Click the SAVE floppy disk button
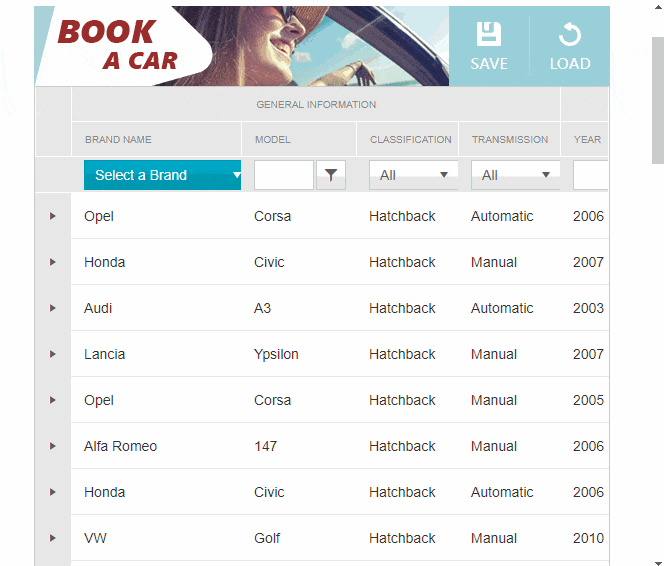 [x=489, y=46]
